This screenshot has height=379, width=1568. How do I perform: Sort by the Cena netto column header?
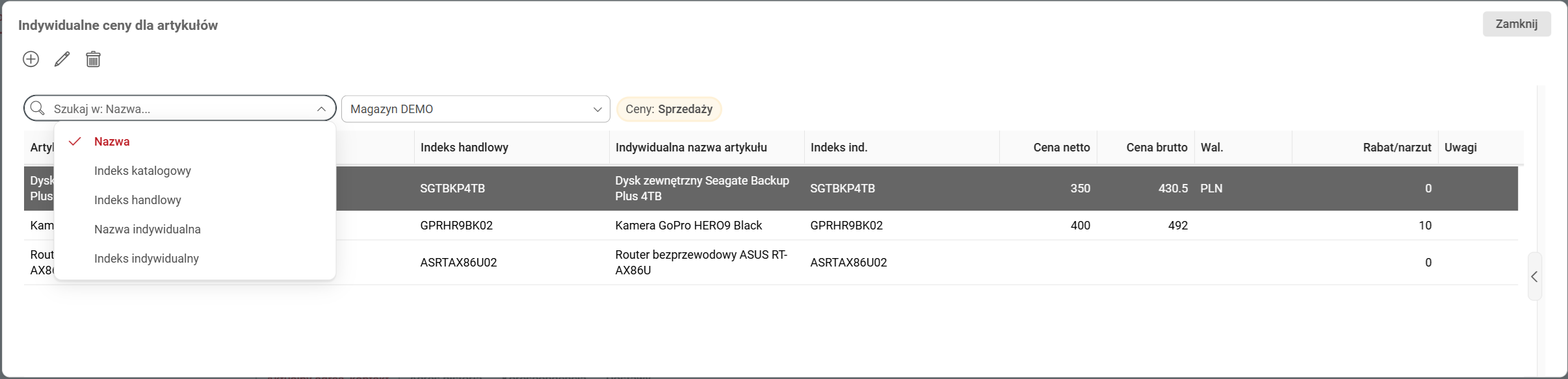tap(1061, 148)
